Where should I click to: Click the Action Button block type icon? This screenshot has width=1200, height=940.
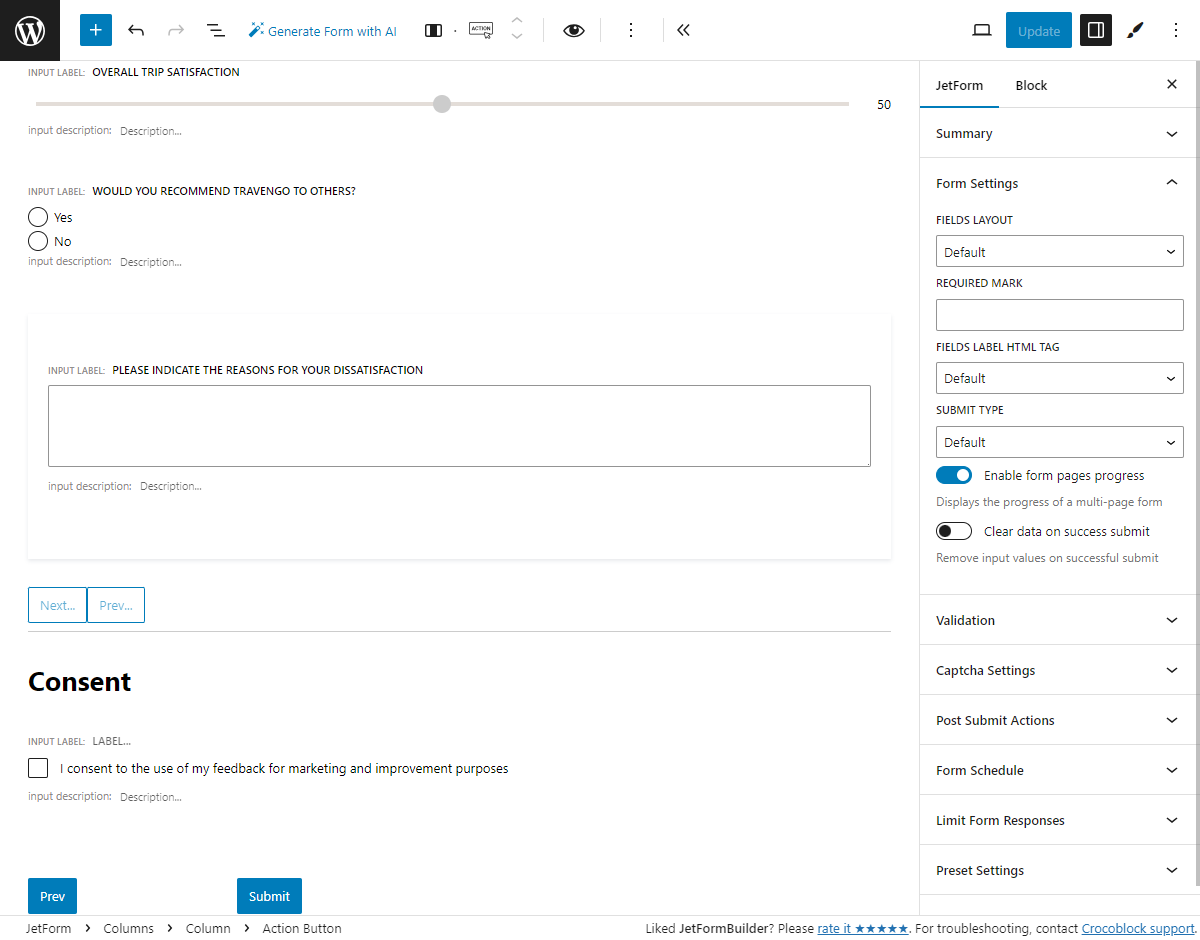tap(481, 30)
